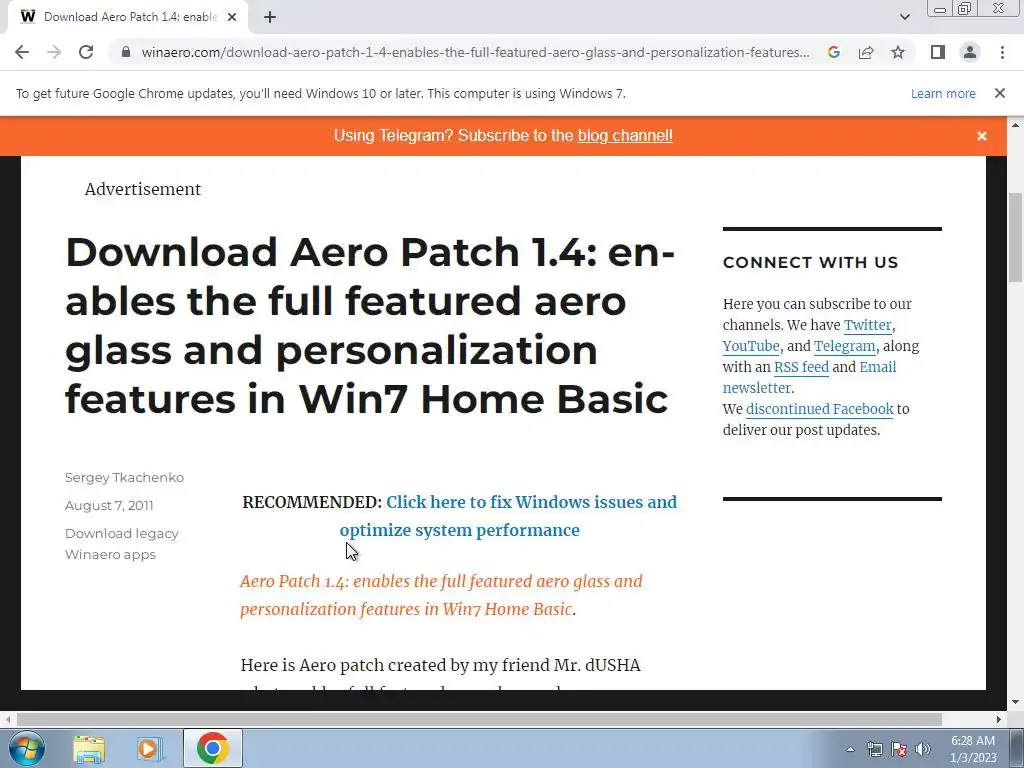Open the Chrome side panel
1024x768 pixels.
(x=938, y=52)
